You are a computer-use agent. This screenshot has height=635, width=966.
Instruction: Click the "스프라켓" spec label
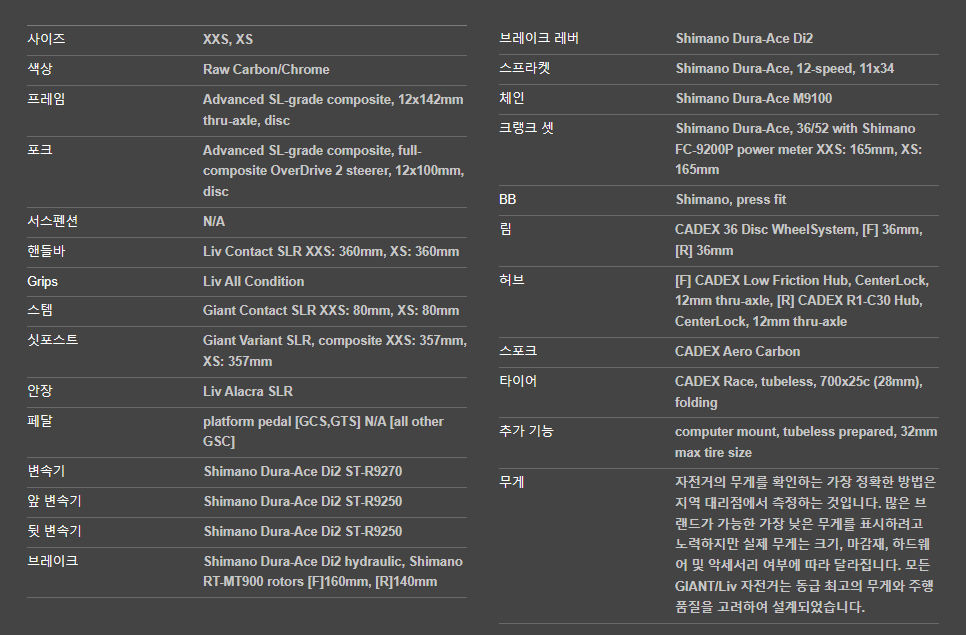click(x=524, y=68)
